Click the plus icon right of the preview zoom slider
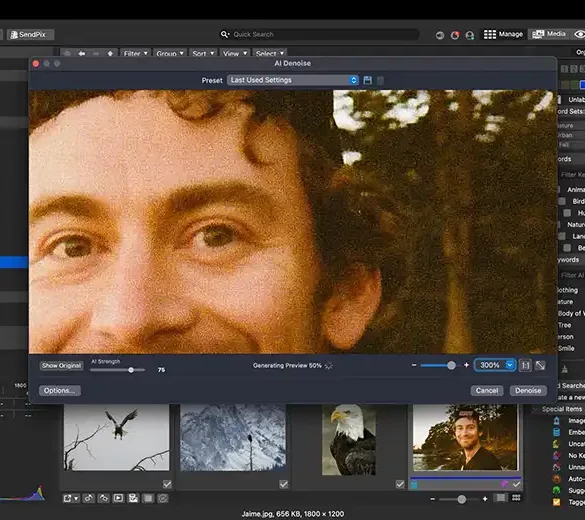Screen dimensions: 585x520 tap(466, 365)
